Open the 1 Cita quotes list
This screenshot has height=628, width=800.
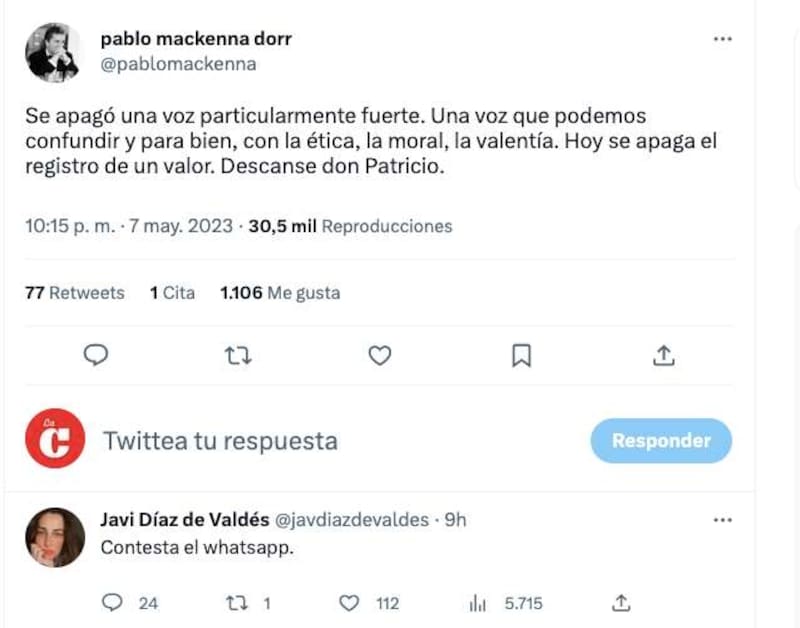pos(172,293)
